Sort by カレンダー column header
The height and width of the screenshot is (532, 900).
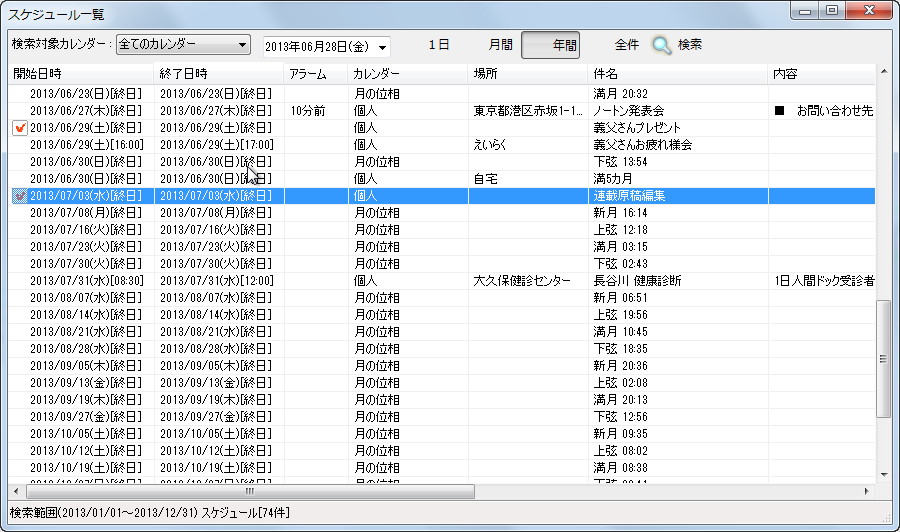click(x=408, y=74)
